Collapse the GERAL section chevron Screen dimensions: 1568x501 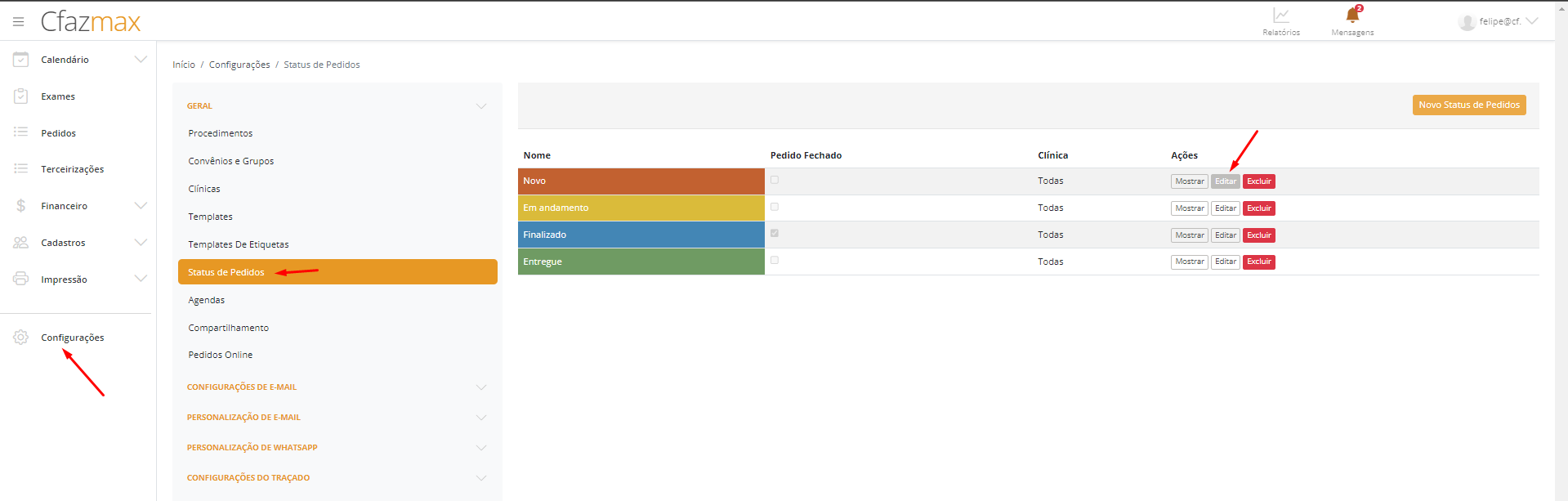[481, 106]
